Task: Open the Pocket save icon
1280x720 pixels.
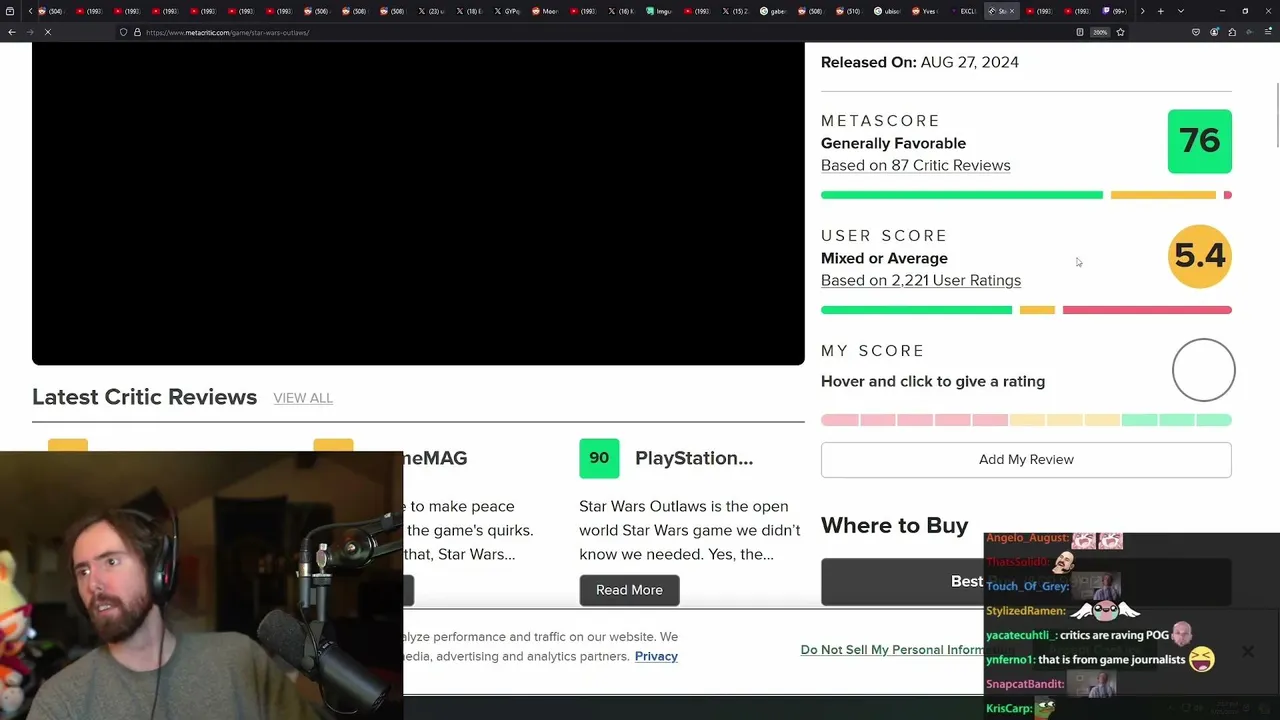Action: pyautogui.click(x=1196, y=32)
